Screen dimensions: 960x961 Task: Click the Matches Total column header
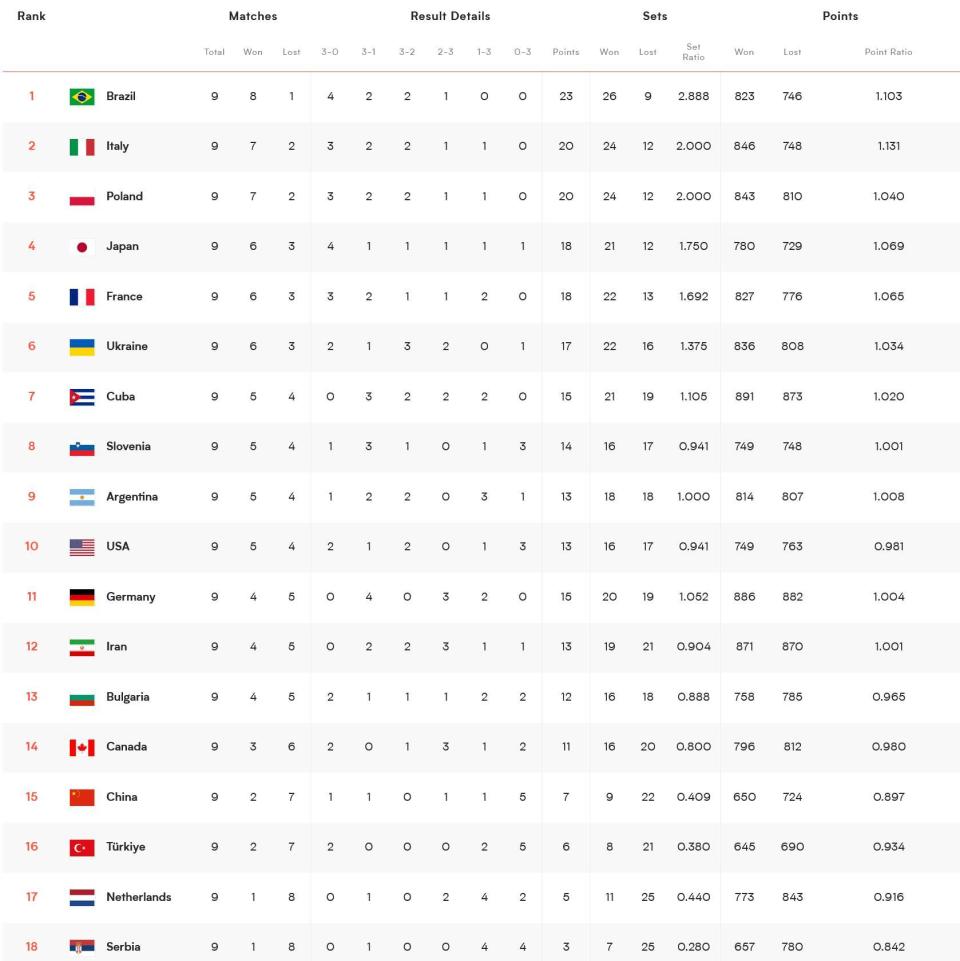[214, 52]
